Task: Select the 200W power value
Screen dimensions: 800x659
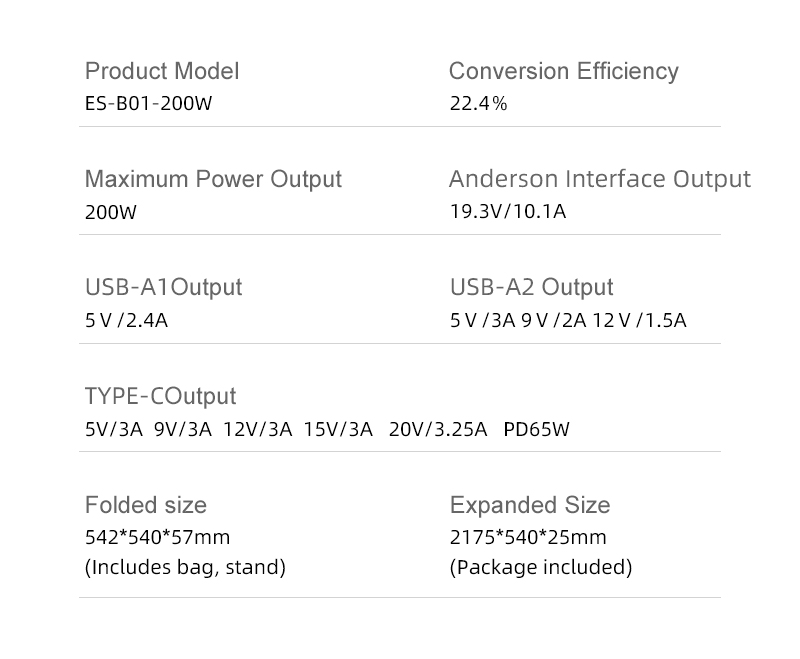Action: pyautogui.click(x=111, y=212)
